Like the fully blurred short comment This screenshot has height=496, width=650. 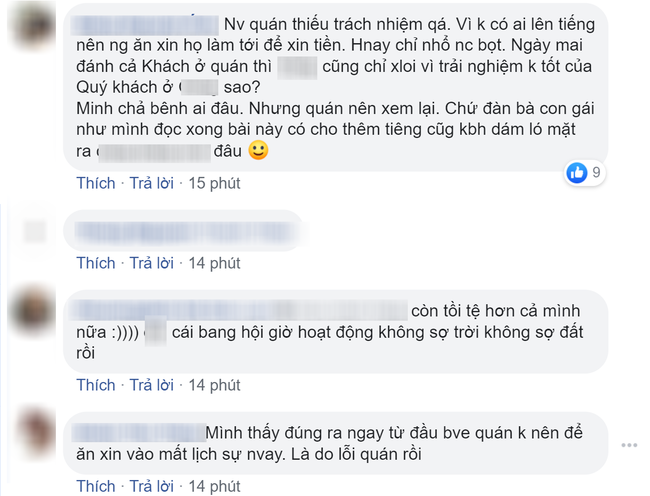point(96,263)
